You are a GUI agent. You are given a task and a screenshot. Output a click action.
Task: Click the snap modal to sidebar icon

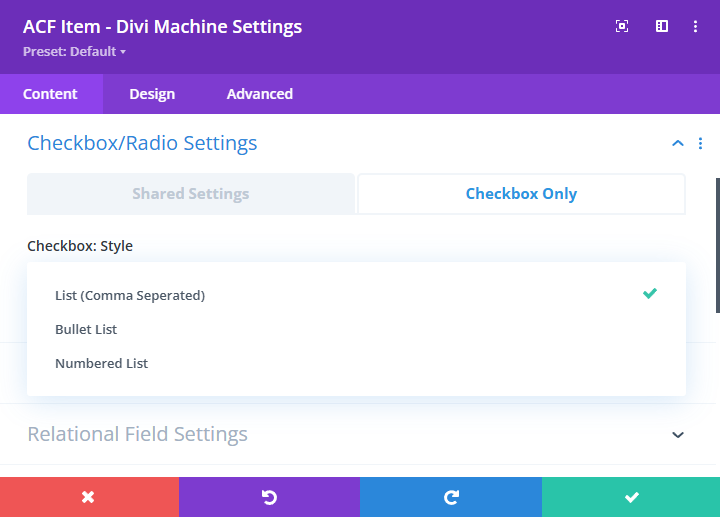coord(662,26)
